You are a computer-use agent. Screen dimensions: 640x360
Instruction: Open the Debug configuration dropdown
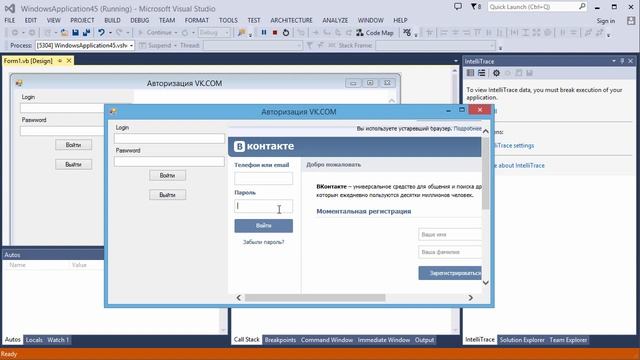click(x=214, y=33)
